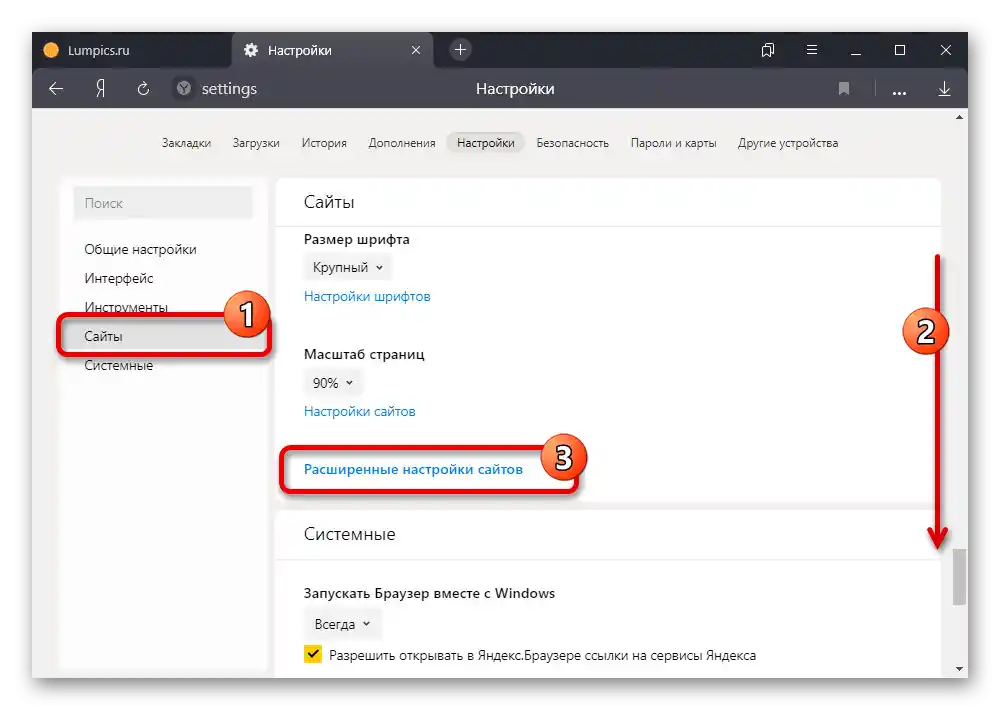The image size is (1000, 710).
Task: Open the Пароли и карты section
Action: (673, 142)
